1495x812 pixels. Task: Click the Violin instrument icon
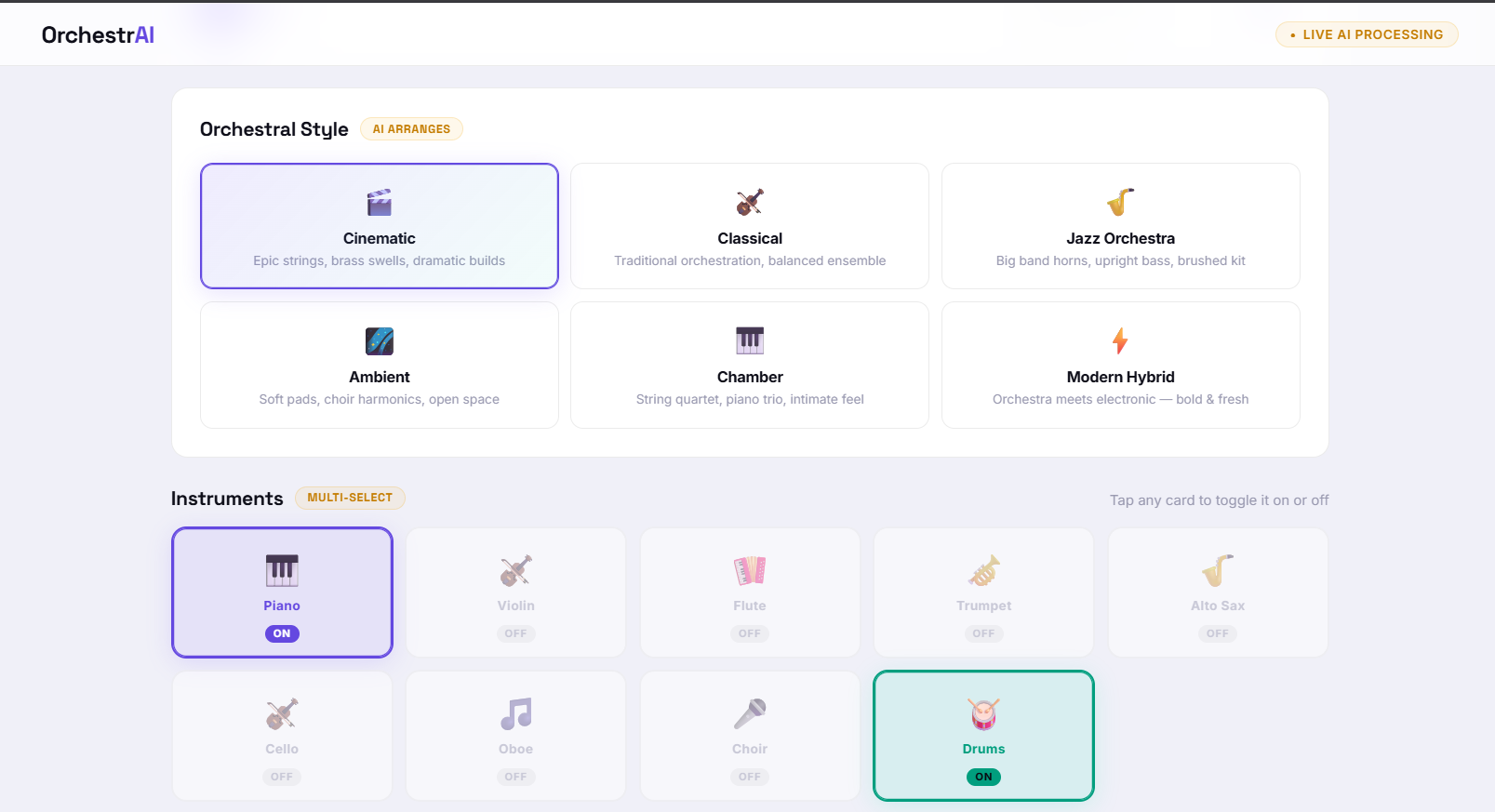point(516,570)
